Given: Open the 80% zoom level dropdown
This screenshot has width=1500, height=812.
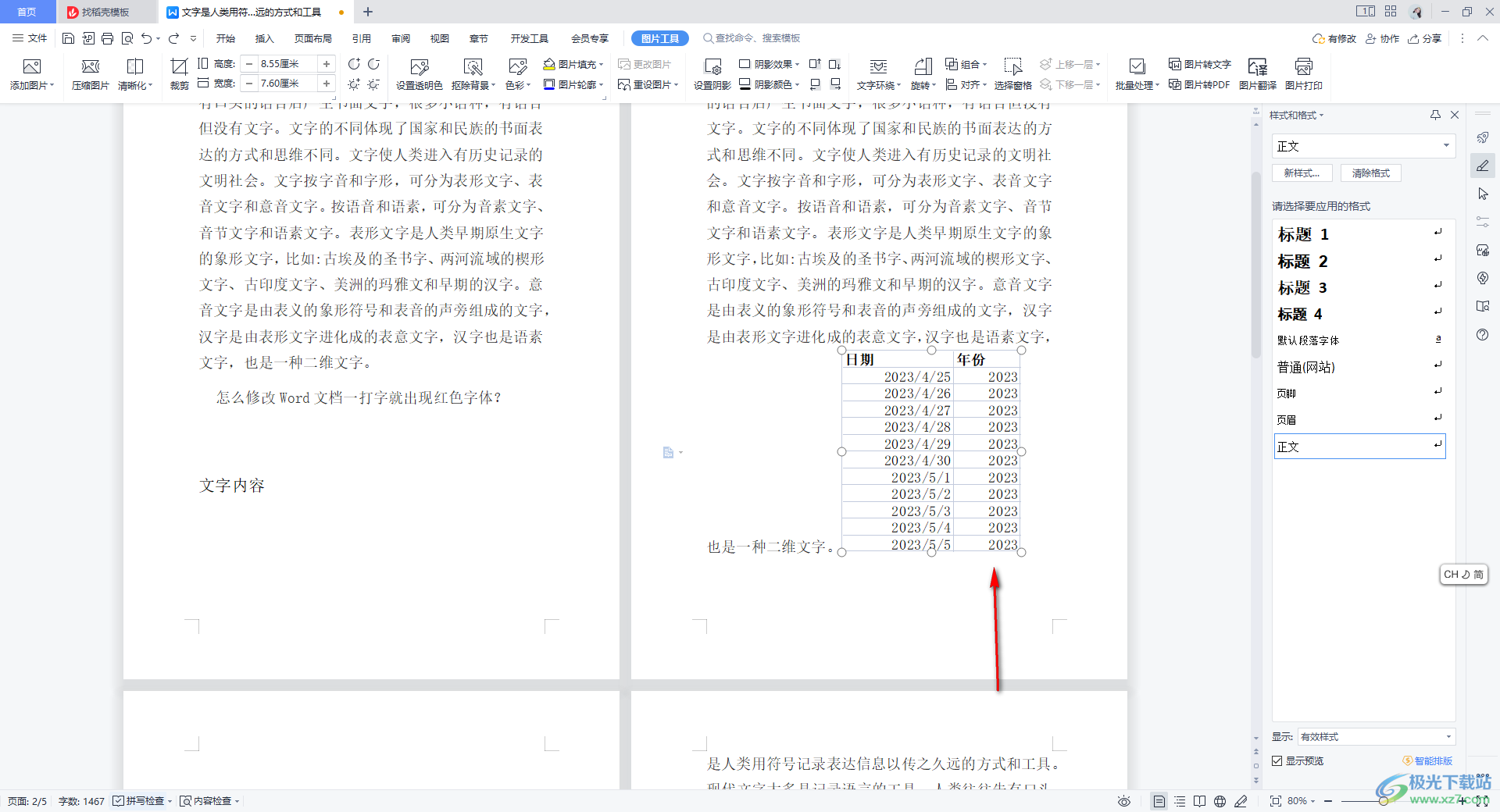Looking at the screenshot, I should pyautogui.click(x=1302, y=801).
